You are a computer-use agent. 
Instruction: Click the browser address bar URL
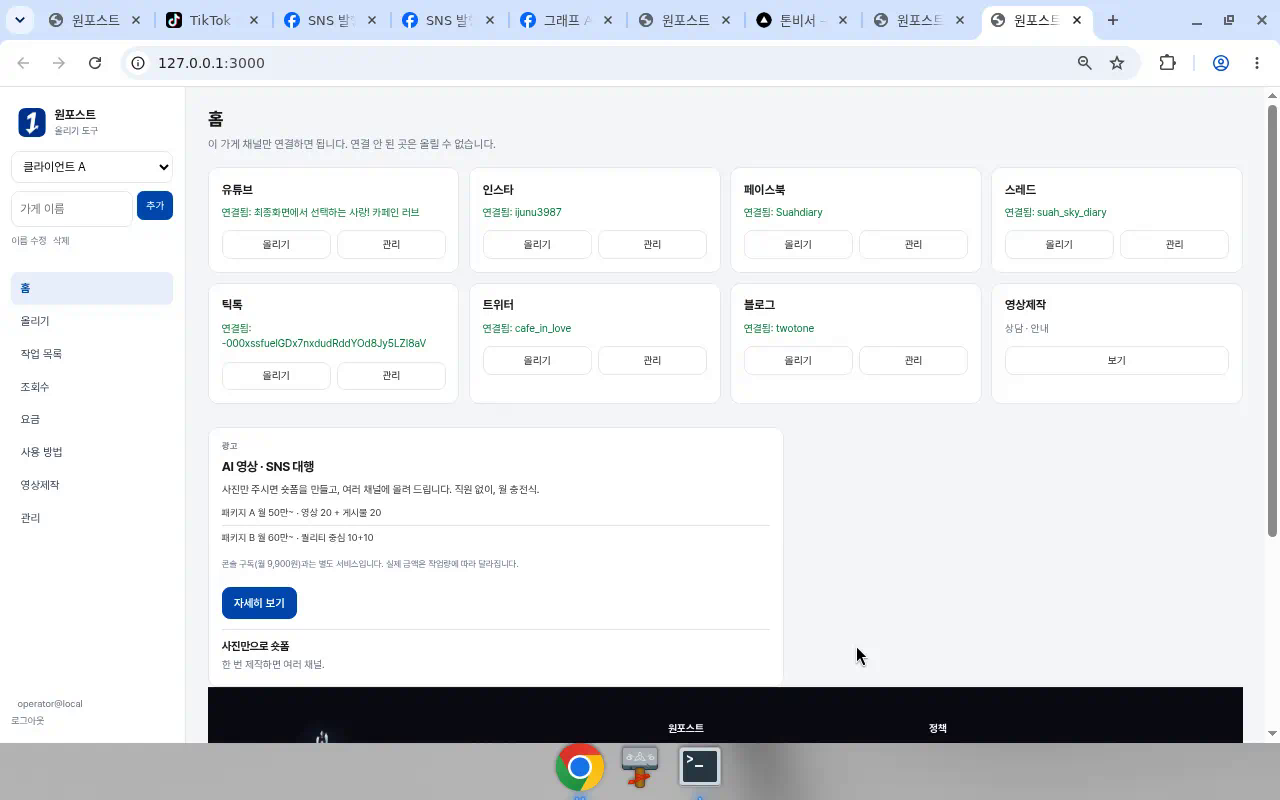211,63
